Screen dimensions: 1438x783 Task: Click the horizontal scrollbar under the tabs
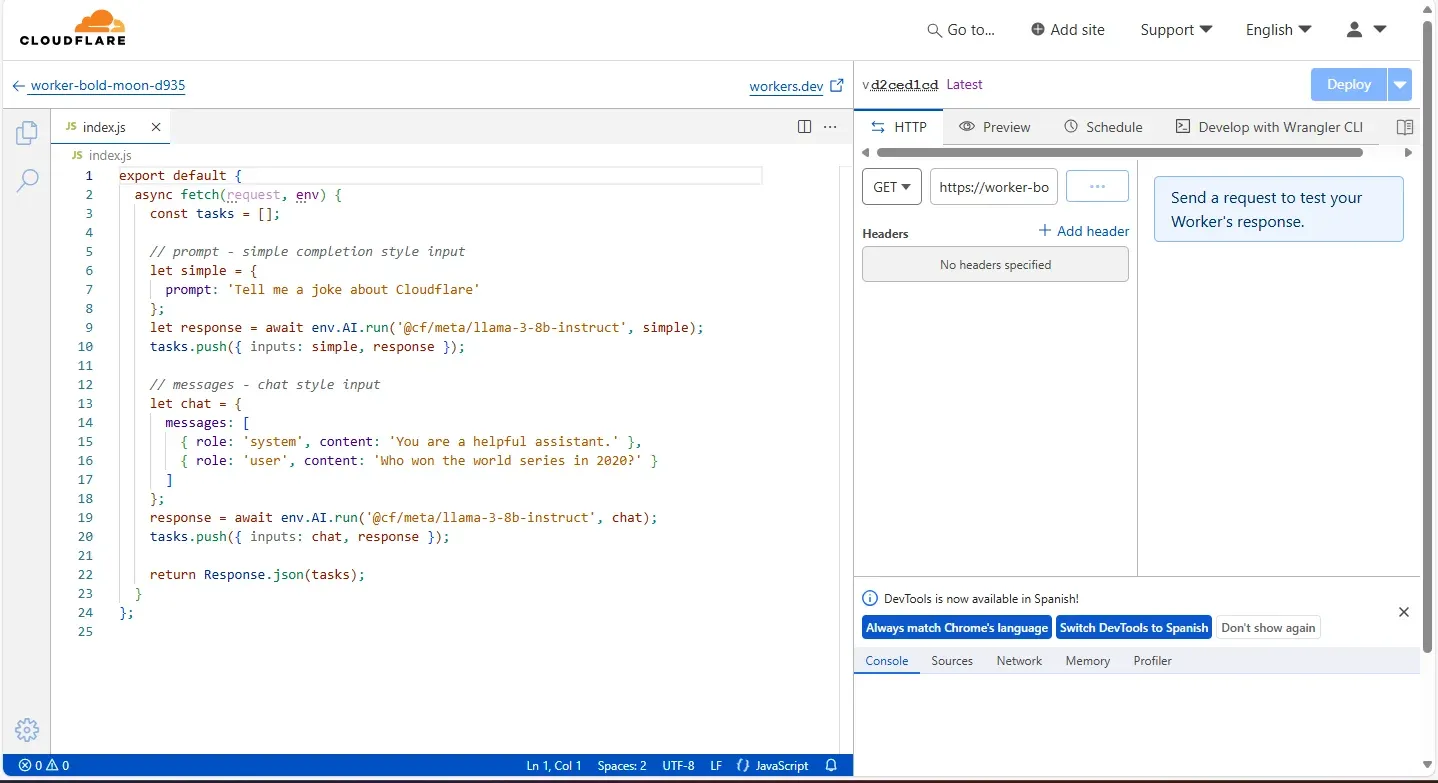pos(1119,153)
